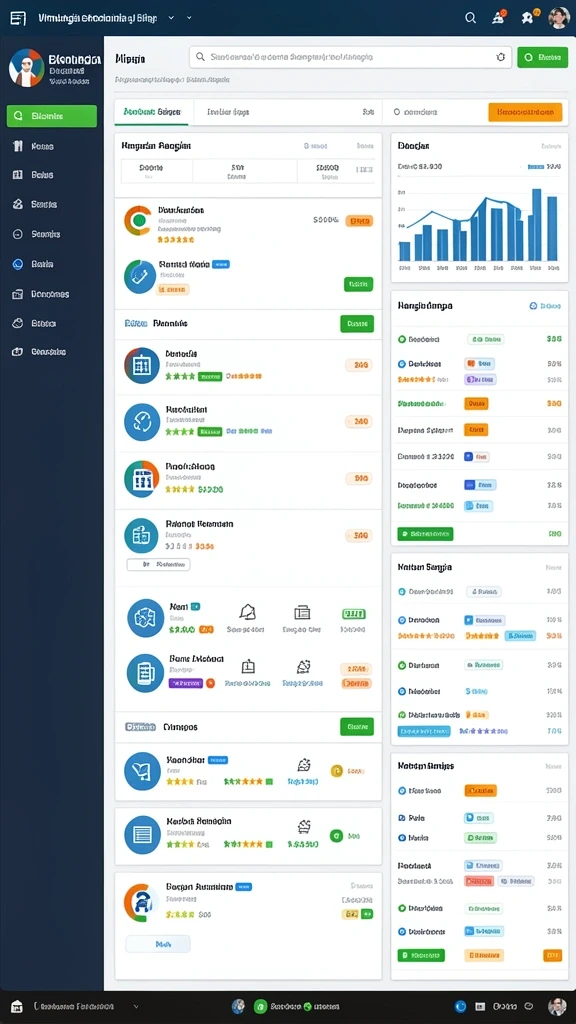Select the blue radio circle in second right-panel row

pos(402,364)
